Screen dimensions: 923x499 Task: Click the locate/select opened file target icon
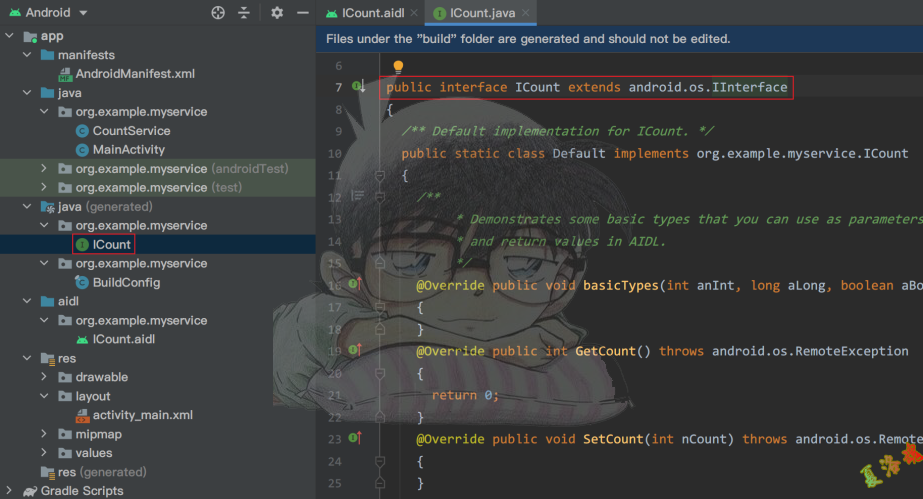coord(218,13)
